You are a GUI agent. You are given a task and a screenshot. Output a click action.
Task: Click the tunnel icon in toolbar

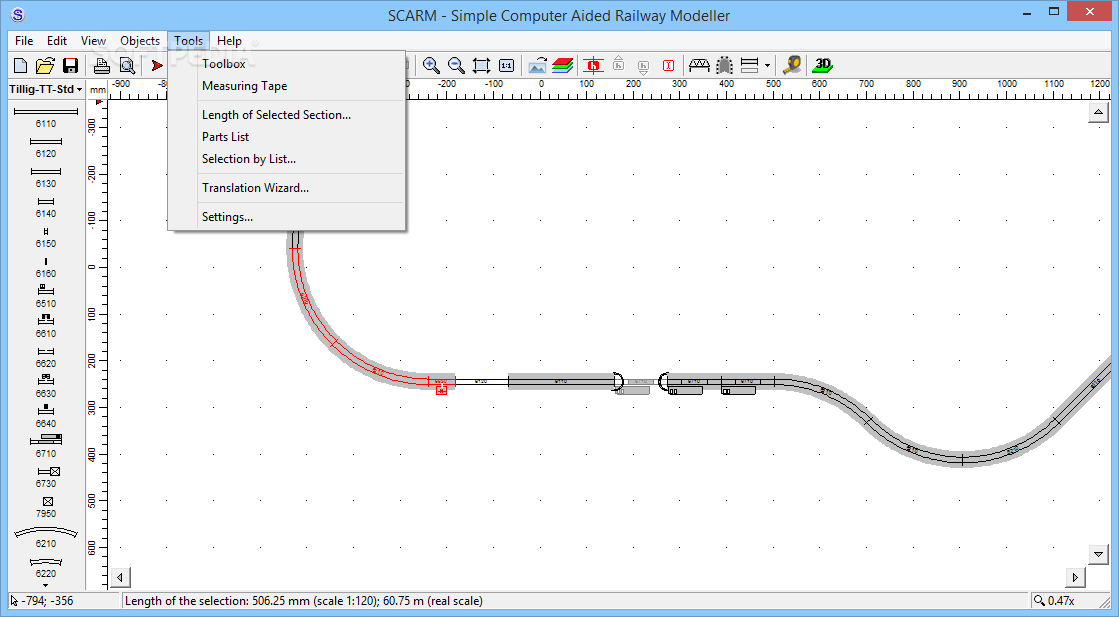[724, 66]
